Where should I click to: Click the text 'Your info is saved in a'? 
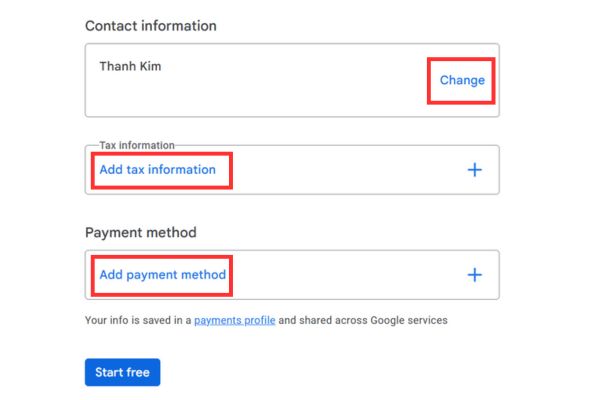(138, 321)
